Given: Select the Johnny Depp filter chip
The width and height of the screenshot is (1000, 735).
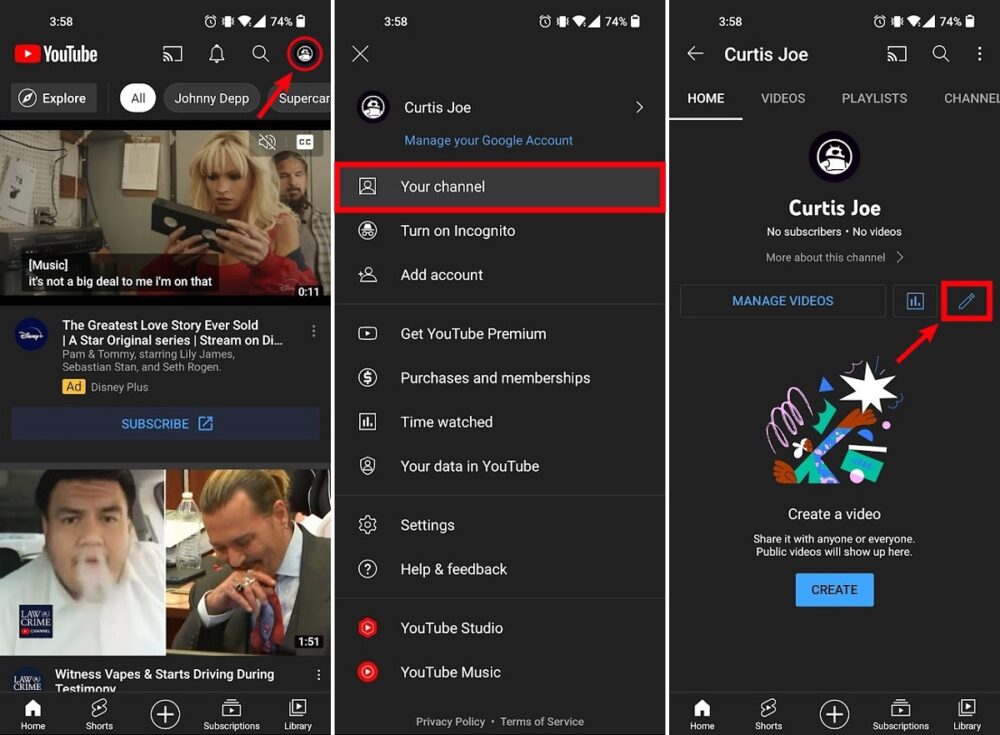Looking at the screenshot, I should pos(211,98).
